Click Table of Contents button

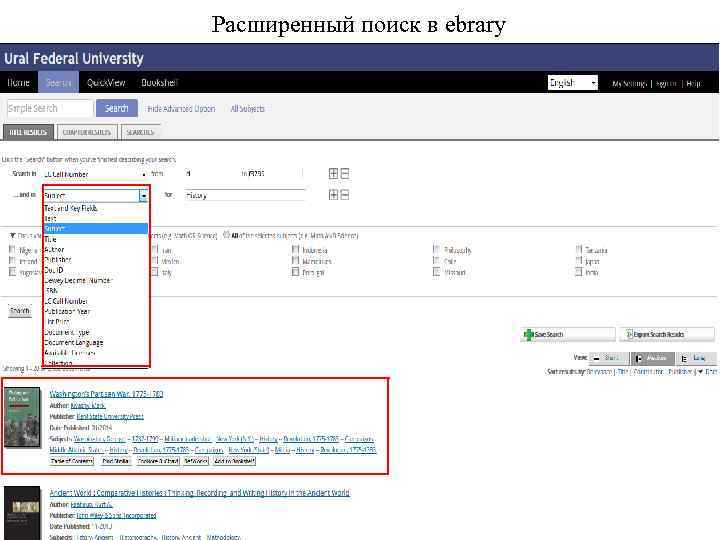point(72,461)
